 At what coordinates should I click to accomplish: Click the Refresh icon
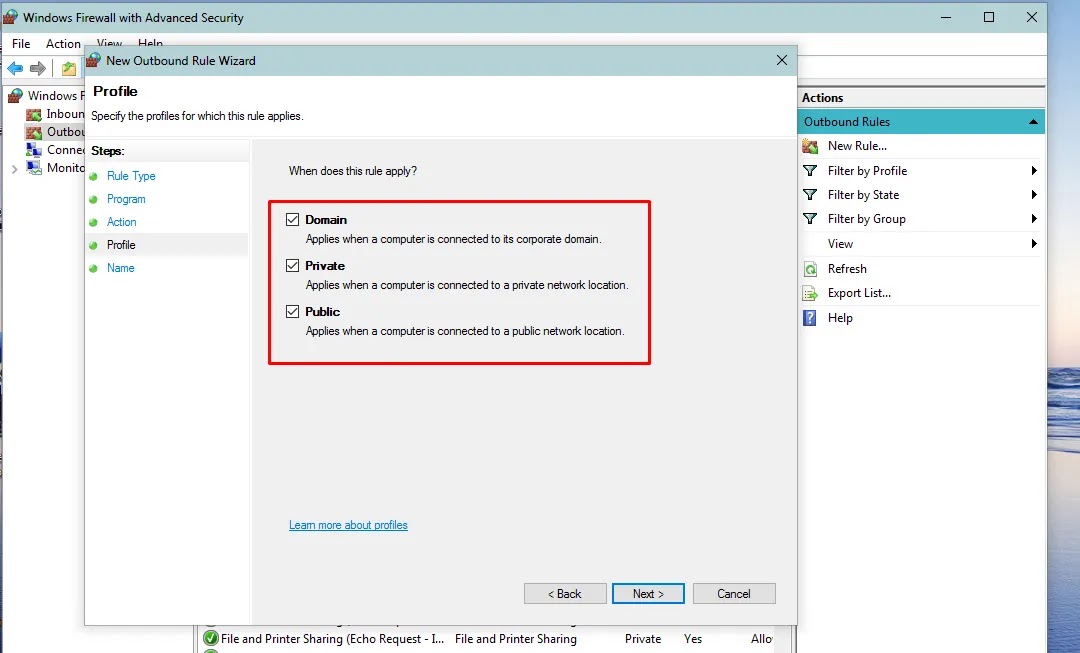tap(811, 269)
